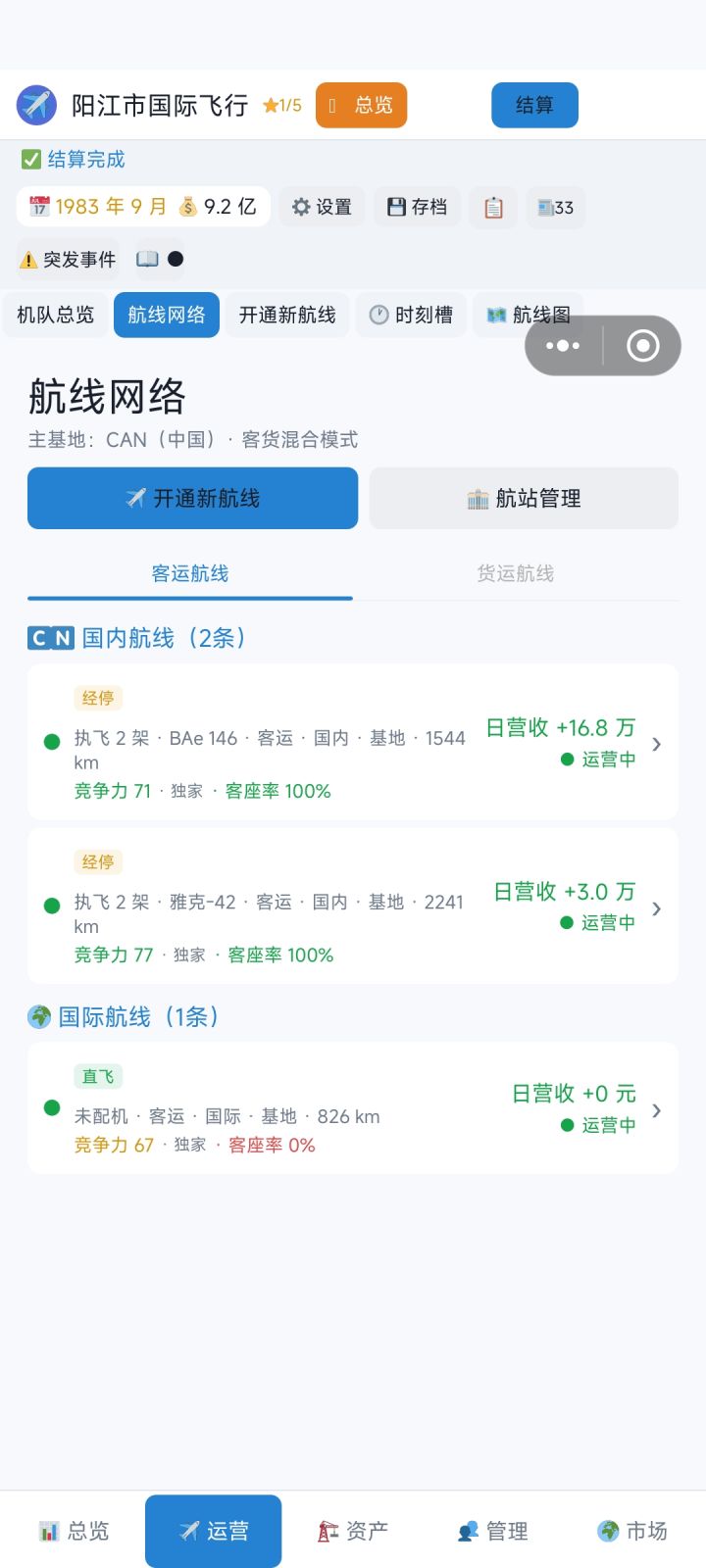Open the clipboard tasks icon

pyautogui.click(x=493, y=207)
